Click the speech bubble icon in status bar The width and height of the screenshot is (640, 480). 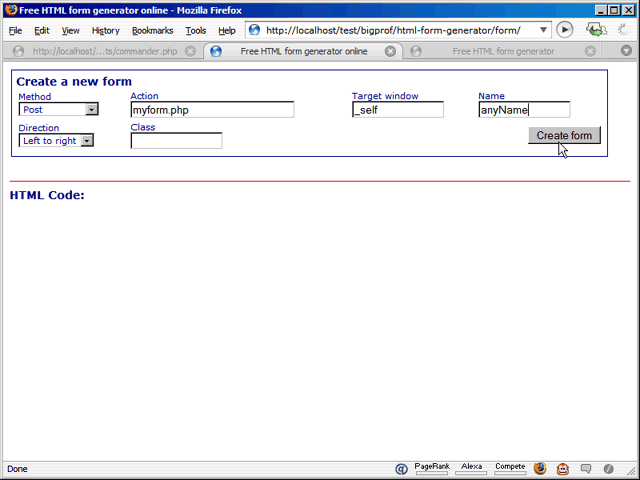click(586, 469)
